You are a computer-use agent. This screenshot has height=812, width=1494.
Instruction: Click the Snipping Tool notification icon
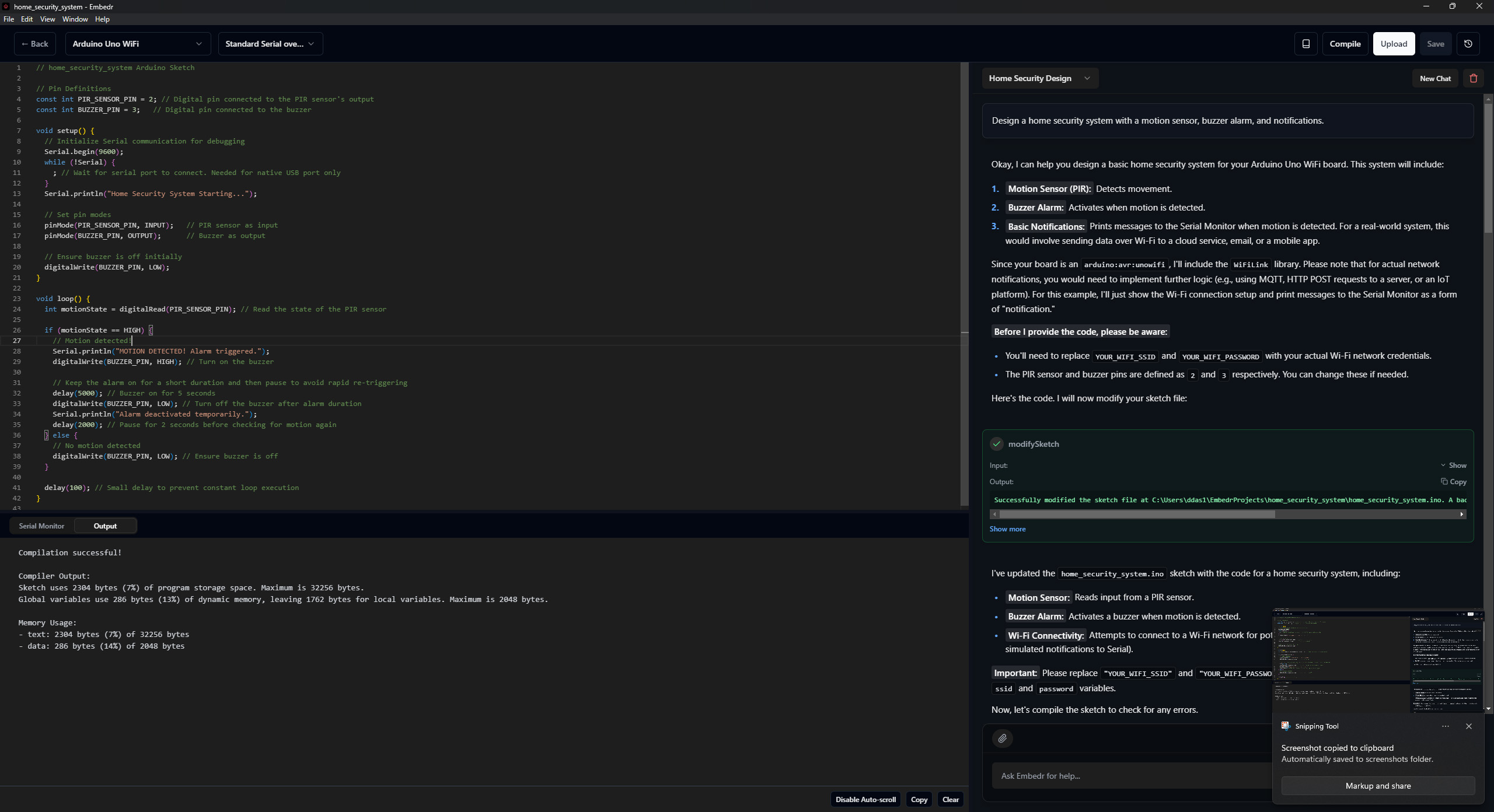pos(1286,726)
